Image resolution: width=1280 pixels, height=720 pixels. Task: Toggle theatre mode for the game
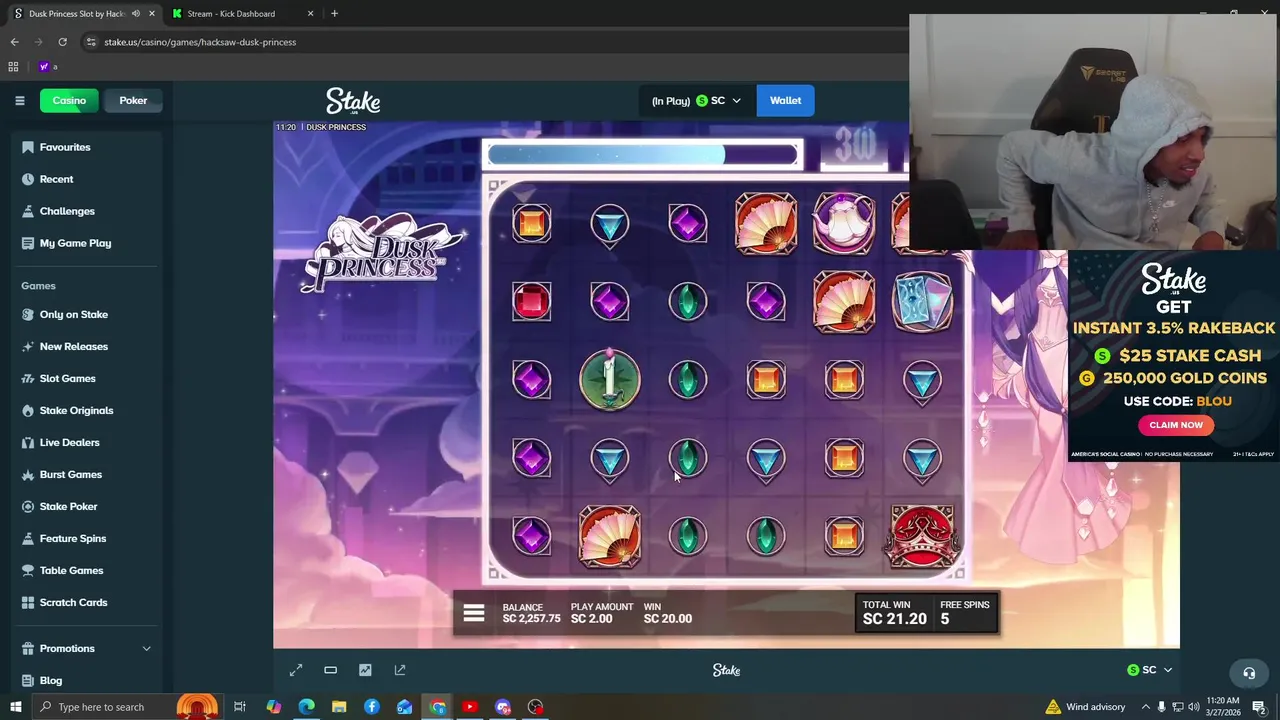click(330, 670)
